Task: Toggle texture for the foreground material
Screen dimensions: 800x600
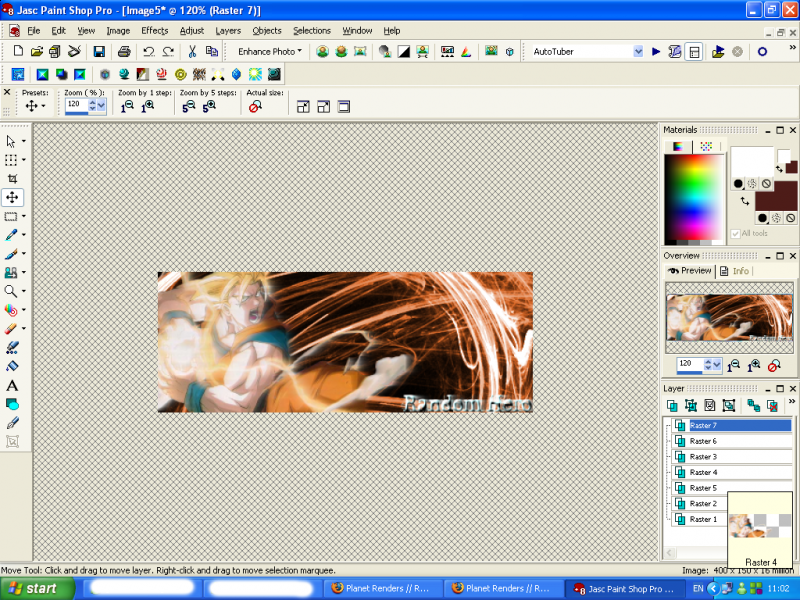Action: tap(752, 184)
